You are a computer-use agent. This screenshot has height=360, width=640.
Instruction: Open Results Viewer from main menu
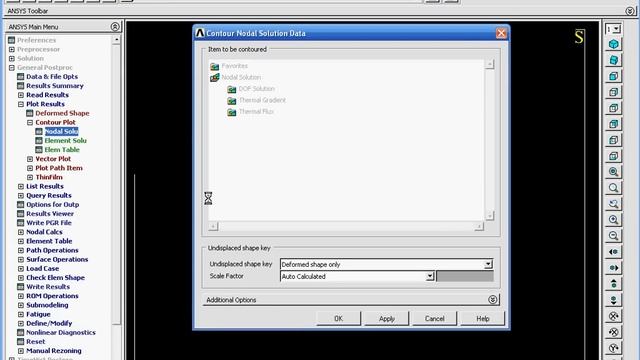(50, 214)
